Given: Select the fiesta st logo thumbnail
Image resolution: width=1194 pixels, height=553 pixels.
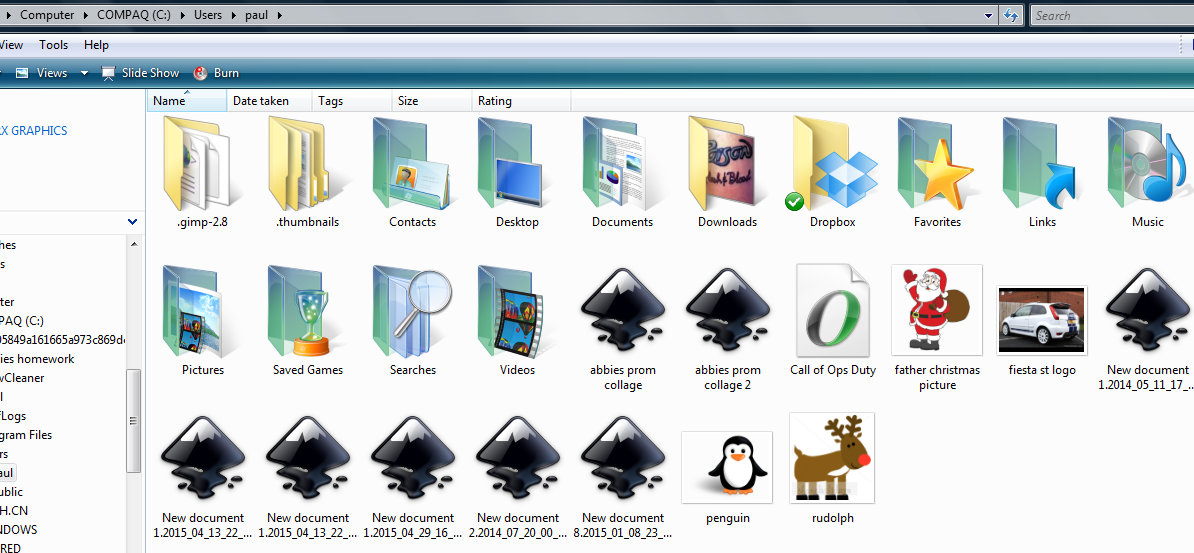Looking at the screenshot, I should 1042,320.
